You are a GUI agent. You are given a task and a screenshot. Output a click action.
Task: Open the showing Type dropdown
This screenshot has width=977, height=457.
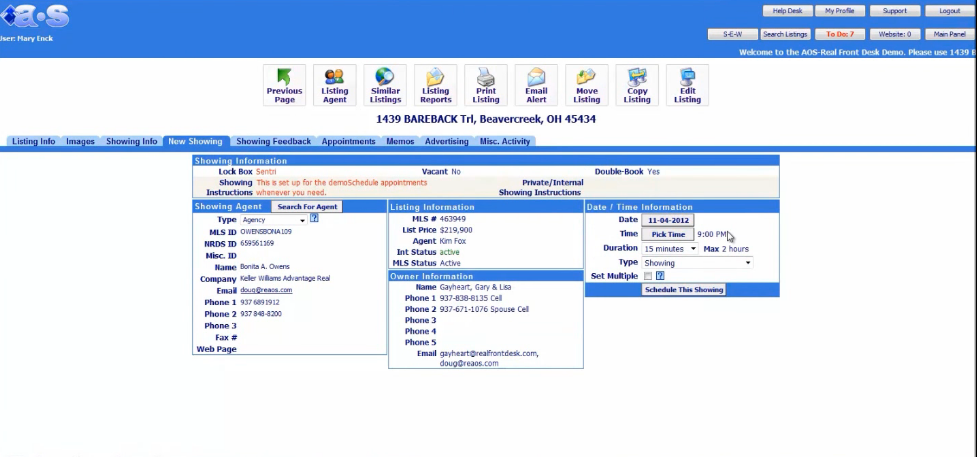(x=697, y=263)
